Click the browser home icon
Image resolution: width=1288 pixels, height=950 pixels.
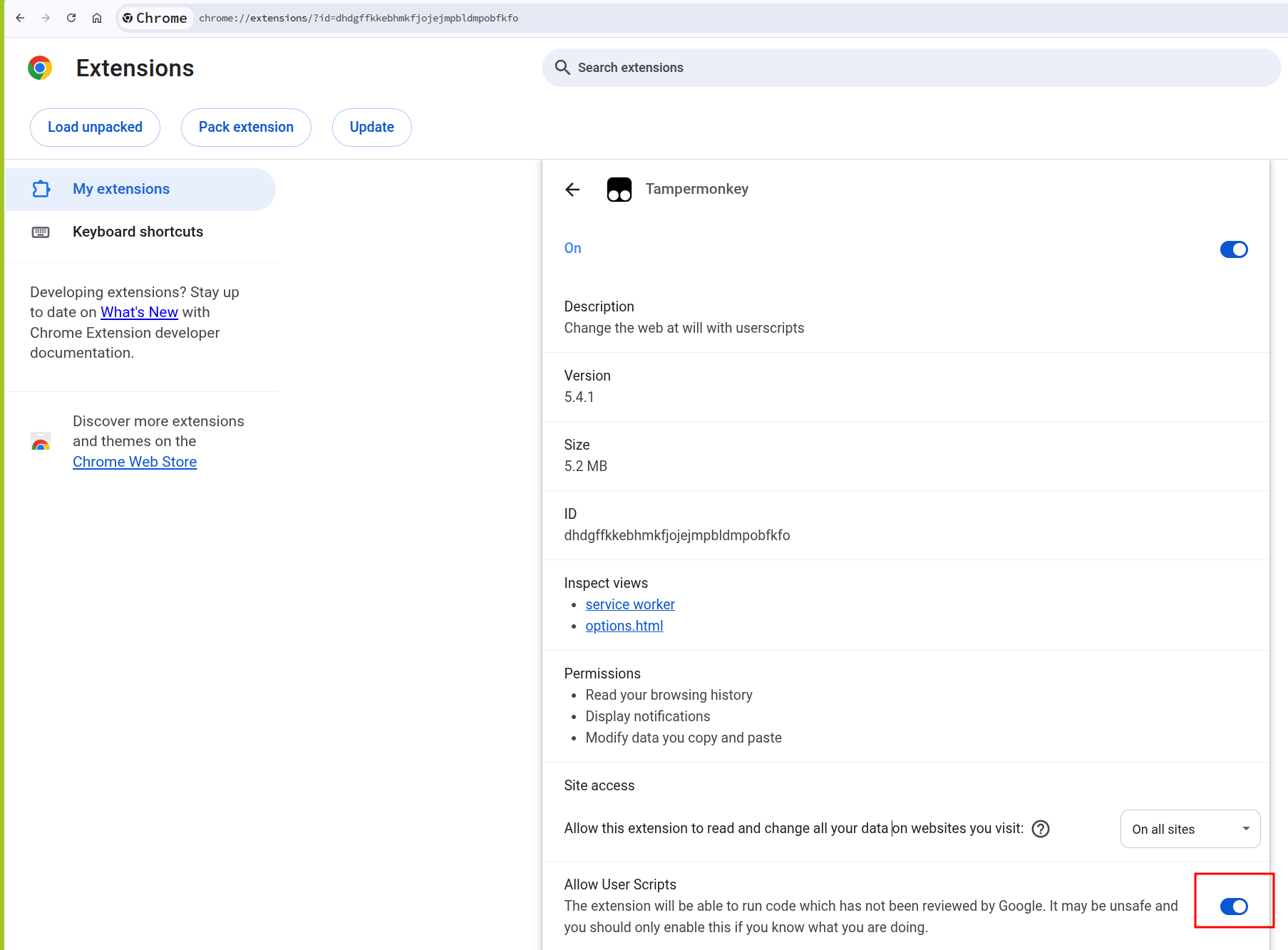[97, 18]
